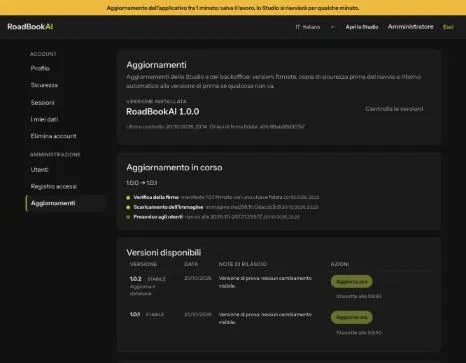Click the RoadBookAI logo
466x363 pixels.
point(30,27)
